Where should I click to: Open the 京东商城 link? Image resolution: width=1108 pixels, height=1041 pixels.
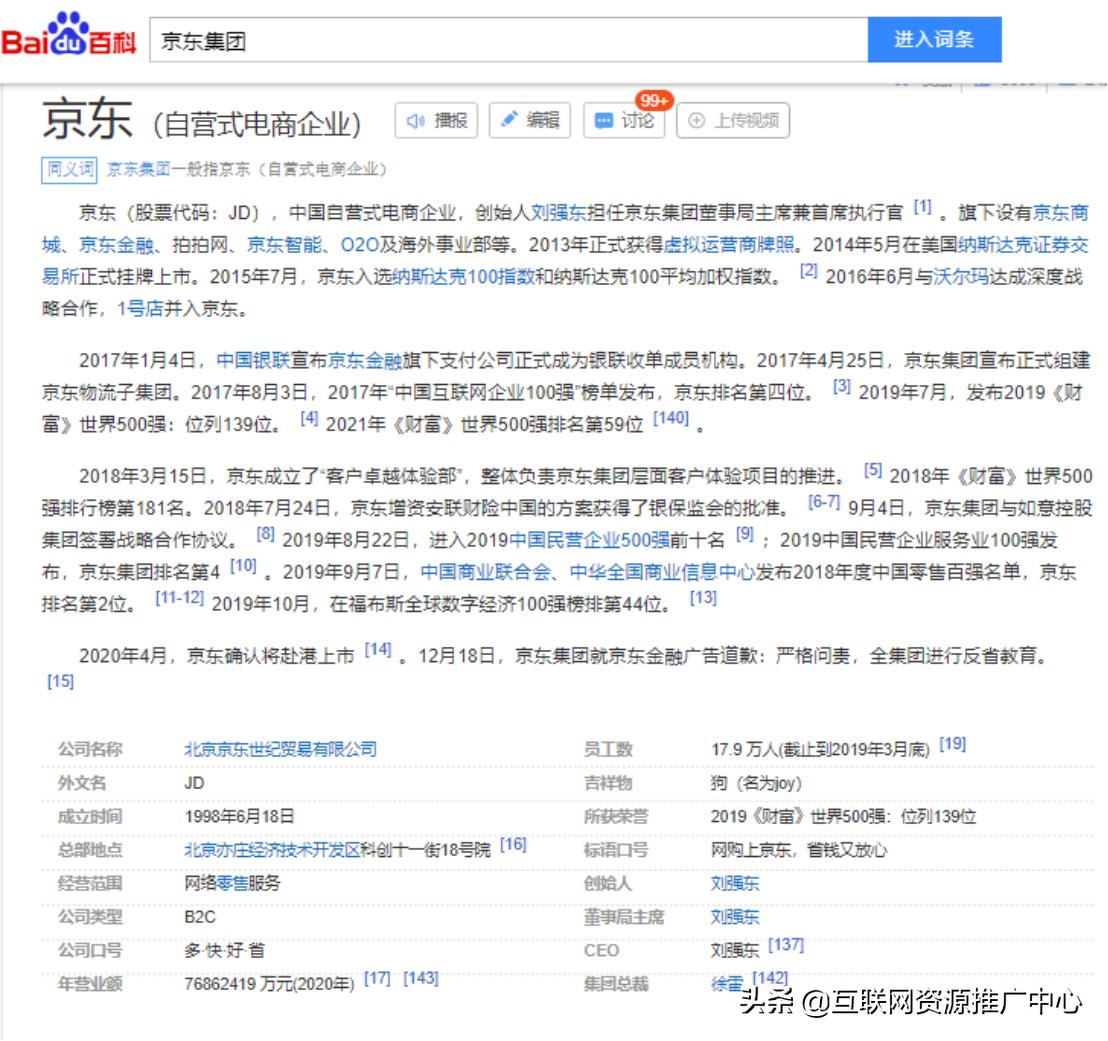point(1060,213)
